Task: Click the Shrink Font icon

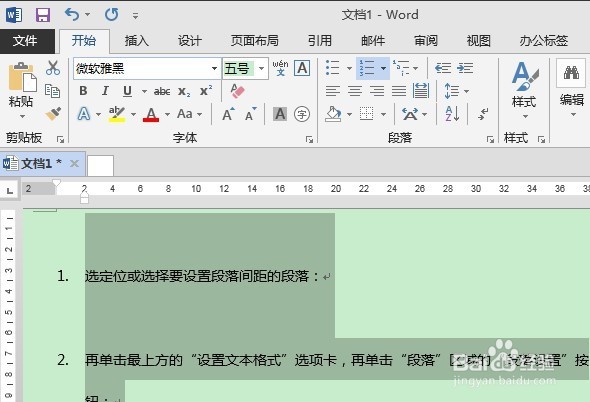Action: (251, 114)
